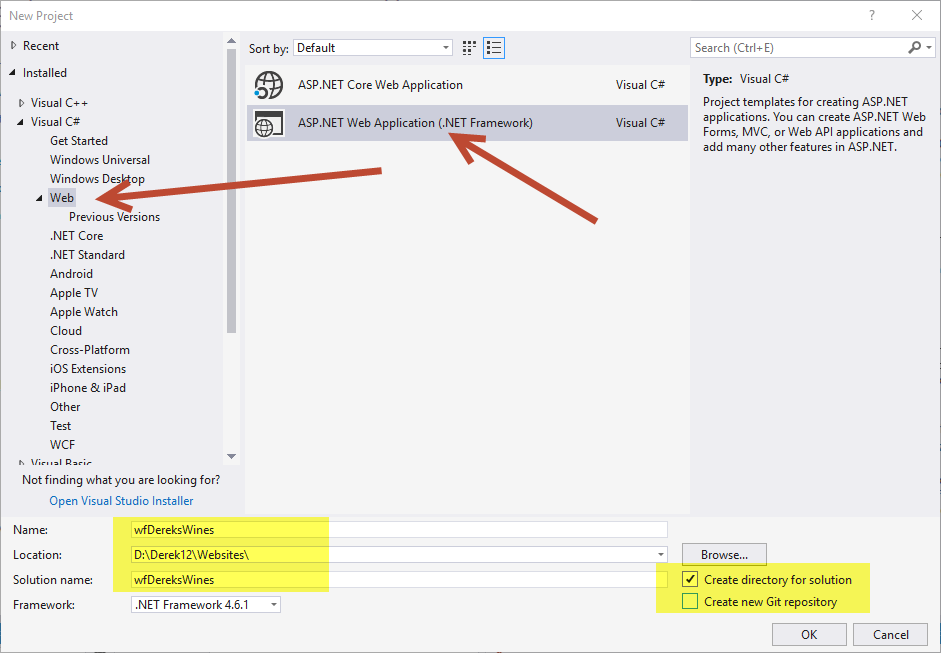Click the Cancel button
The width and height of the screenshot is (941, 653).
[x=891, y=634]
